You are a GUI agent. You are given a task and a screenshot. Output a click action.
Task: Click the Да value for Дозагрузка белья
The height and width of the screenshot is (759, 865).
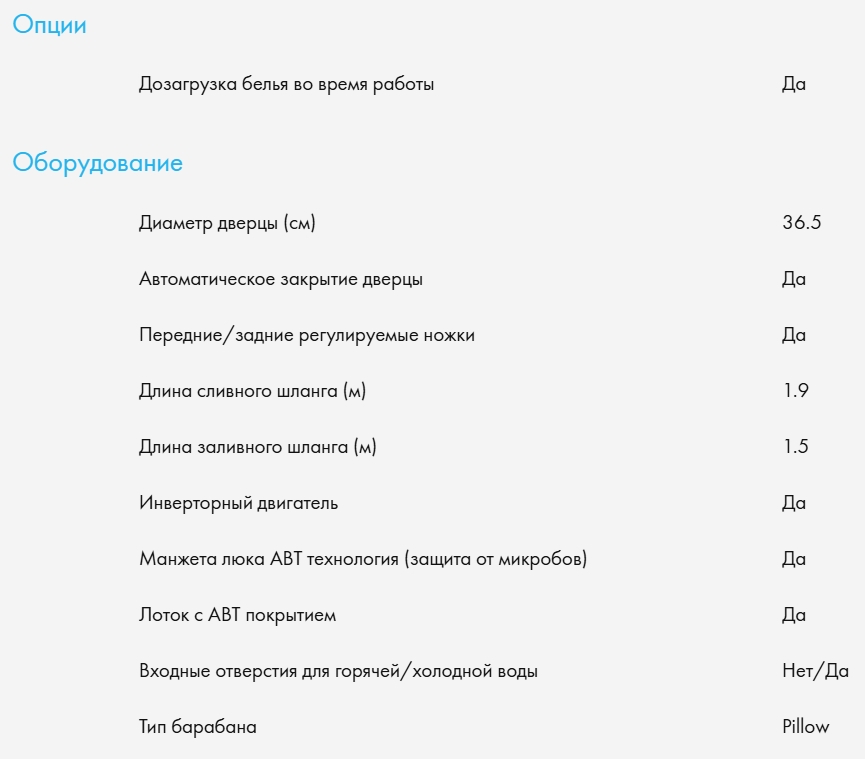point(793,84)
